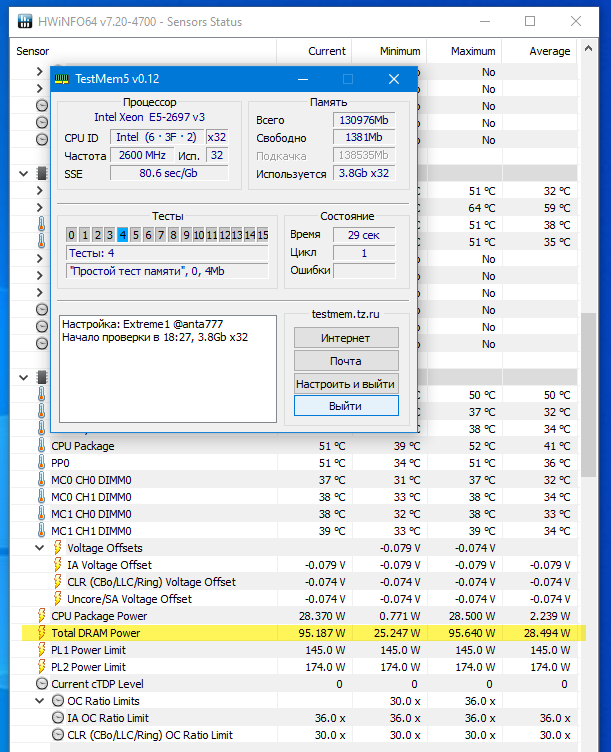
Task: Expand the topmost collapsed sensor row
Action: pyautogui.click(x=40, y=71)
